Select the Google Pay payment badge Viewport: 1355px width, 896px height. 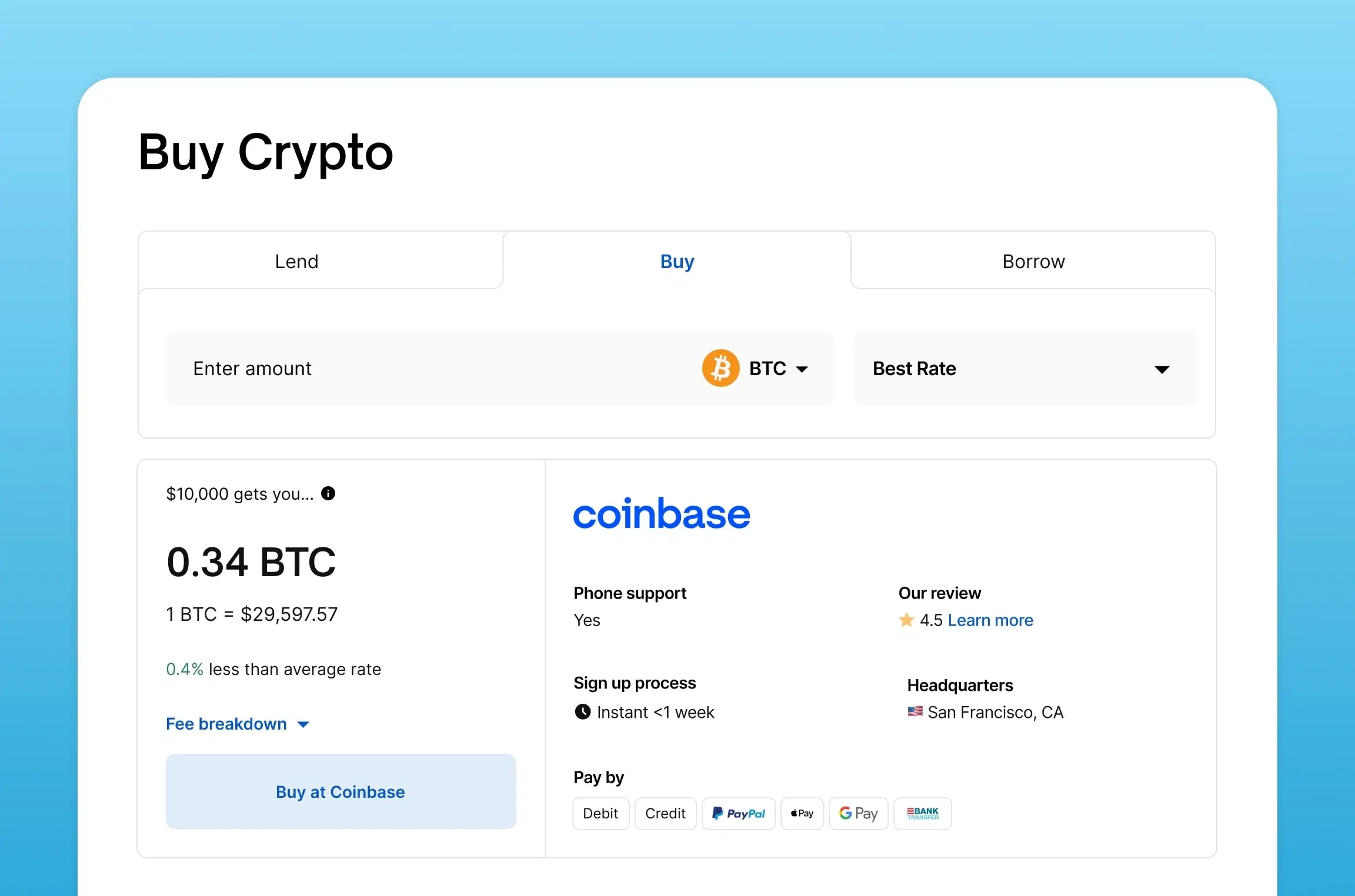[859, 813]
